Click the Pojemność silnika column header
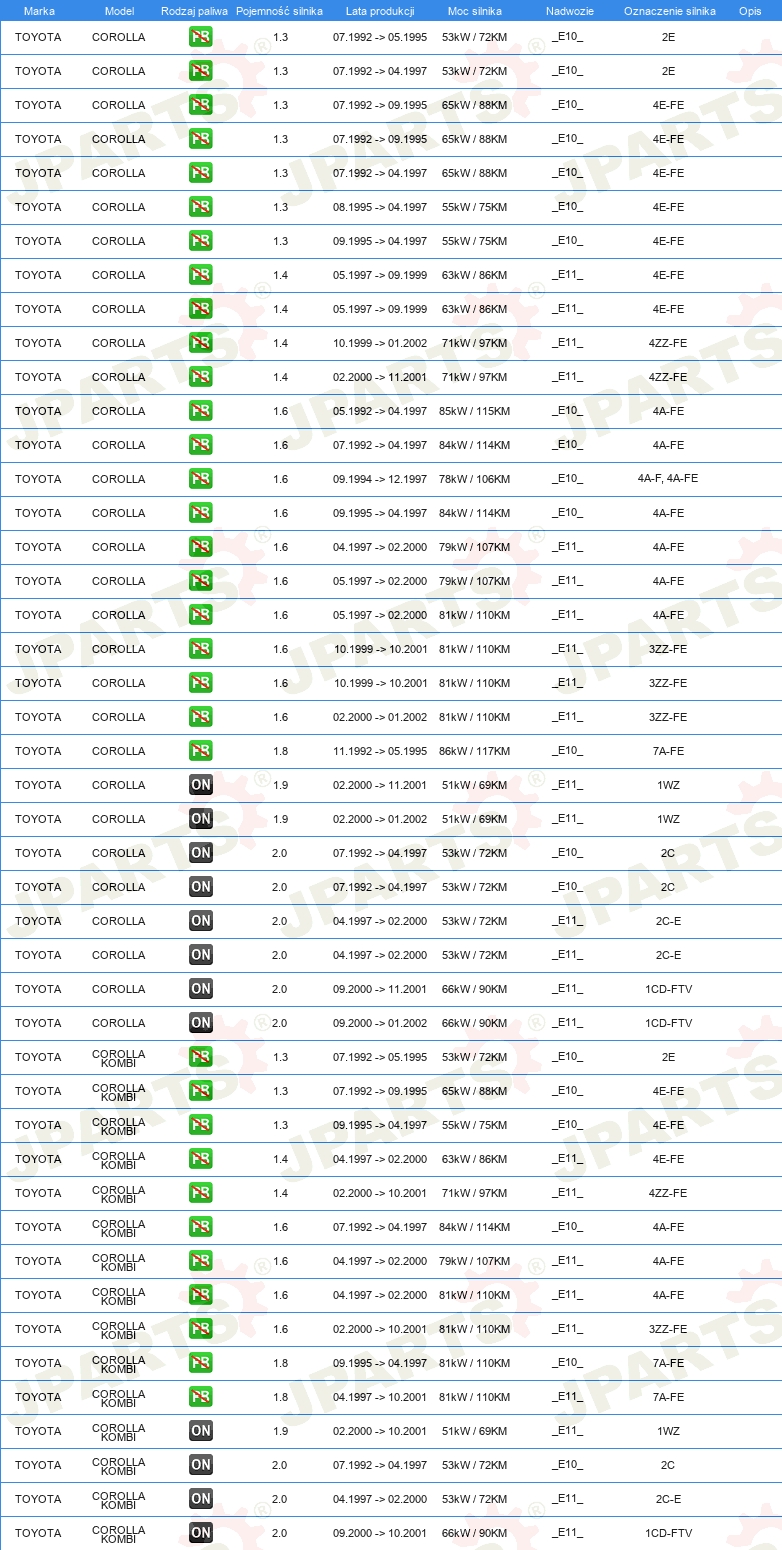This screenshot has height=1550, width=782. pyautogui.click(x=279, y=11)
